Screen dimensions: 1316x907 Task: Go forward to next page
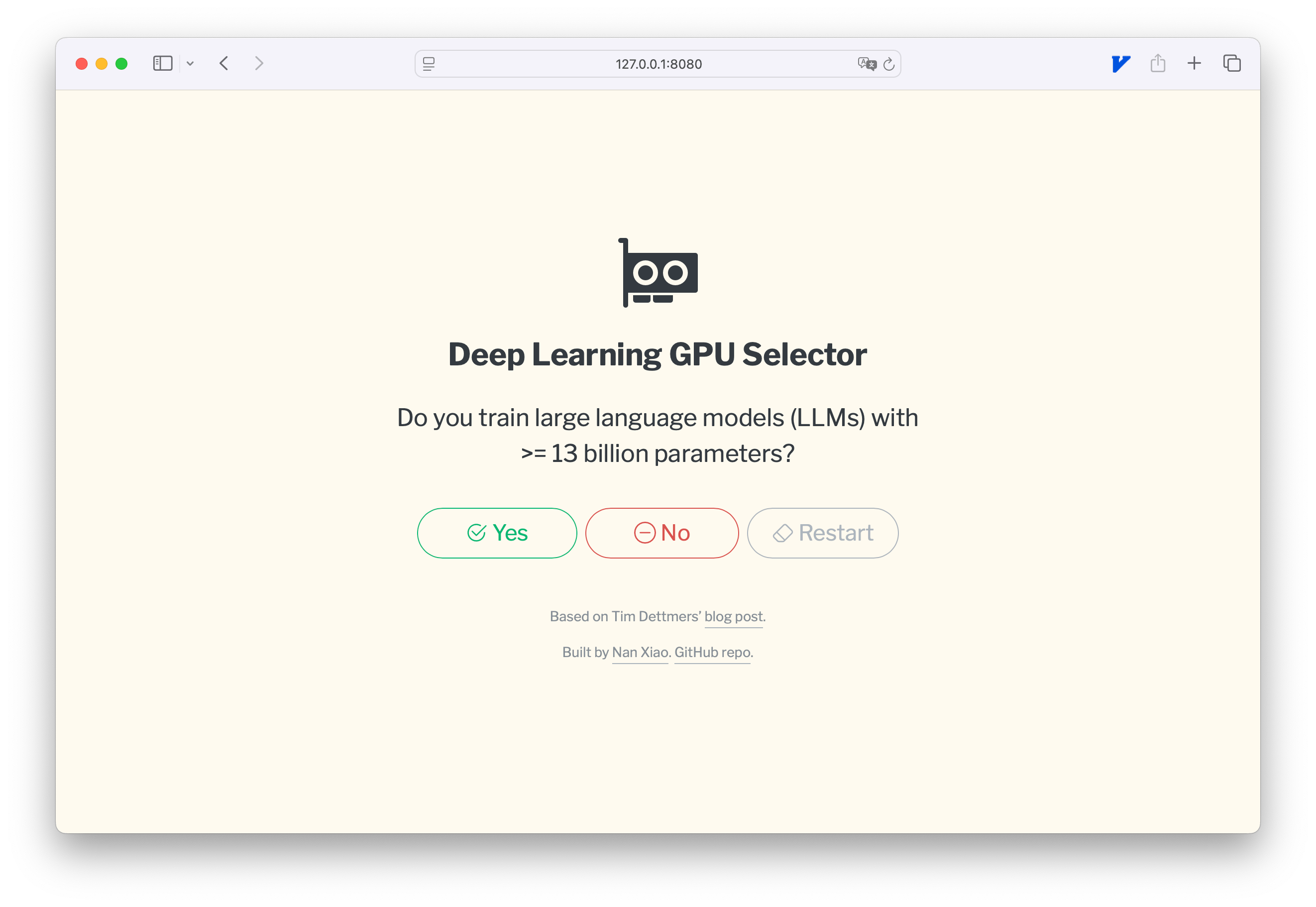(259, 63)
